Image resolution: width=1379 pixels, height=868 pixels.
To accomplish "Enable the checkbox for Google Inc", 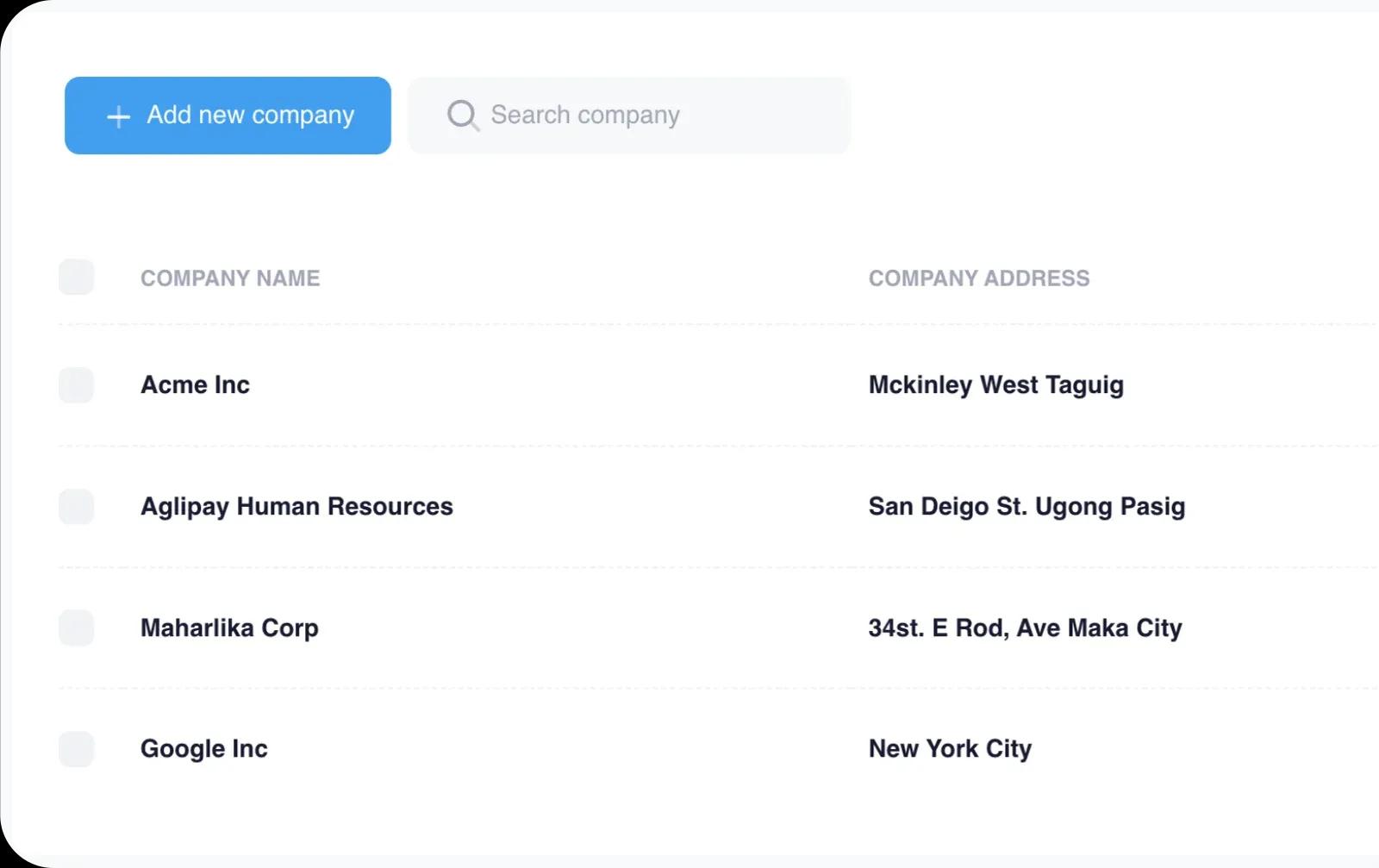I will coord(77,749).
